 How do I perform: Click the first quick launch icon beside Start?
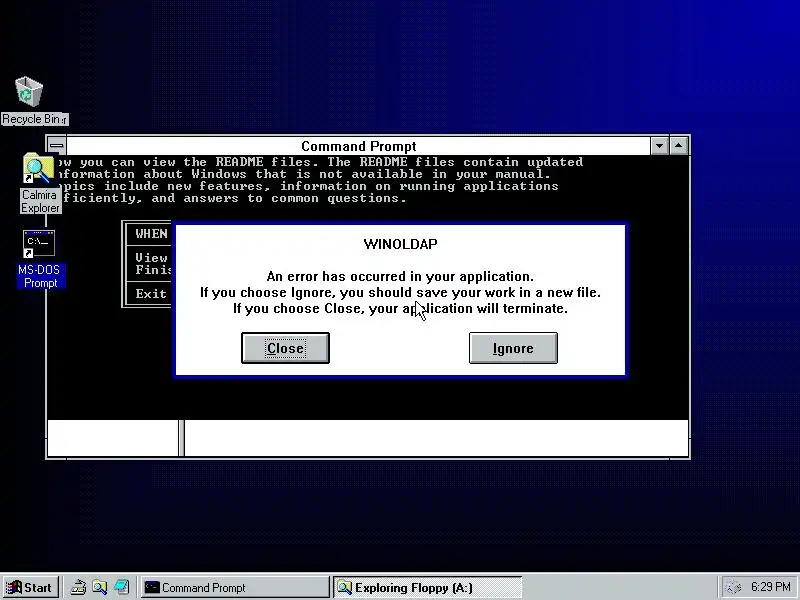(78, 588)
